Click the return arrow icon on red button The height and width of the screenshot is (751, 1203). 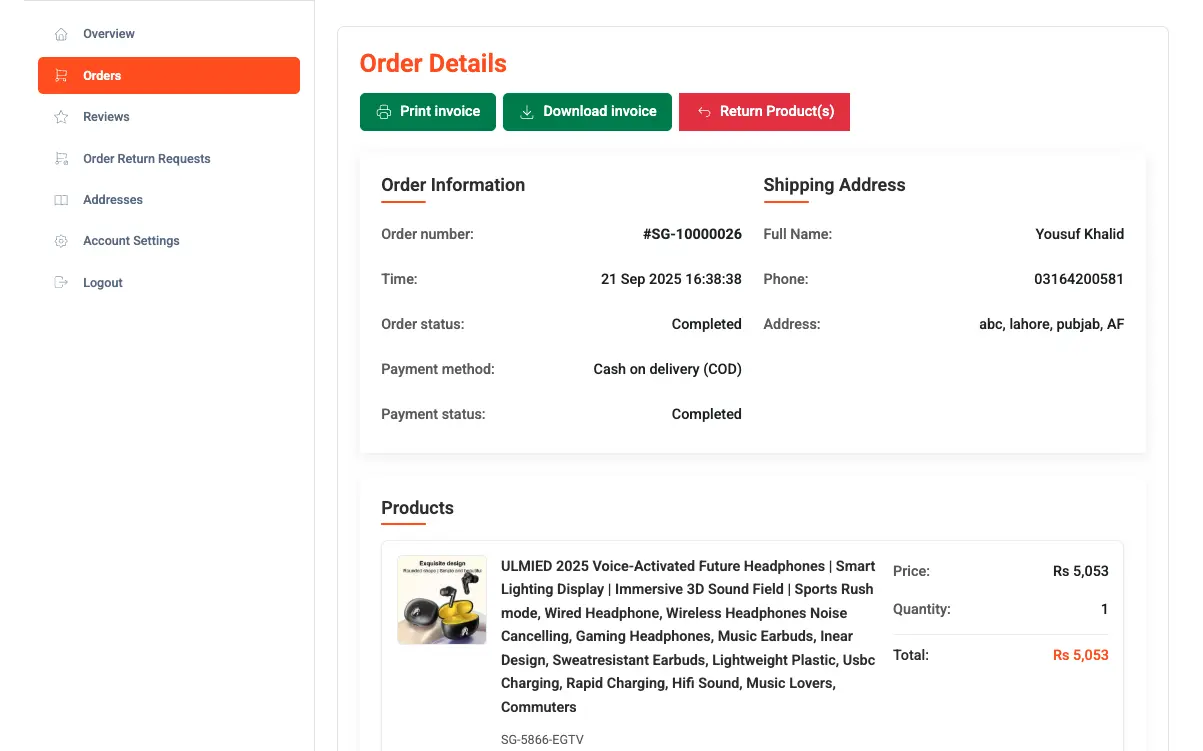[704, 112]
